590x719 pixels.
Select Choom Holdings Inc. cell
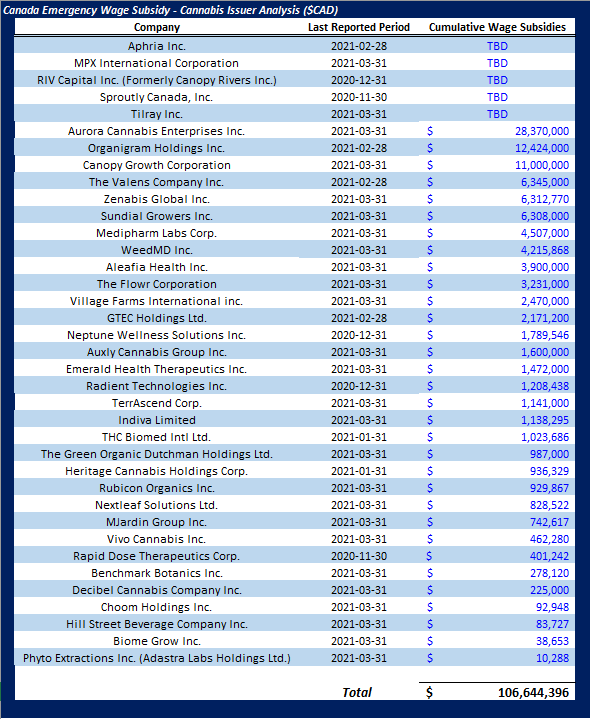(157, 606)
